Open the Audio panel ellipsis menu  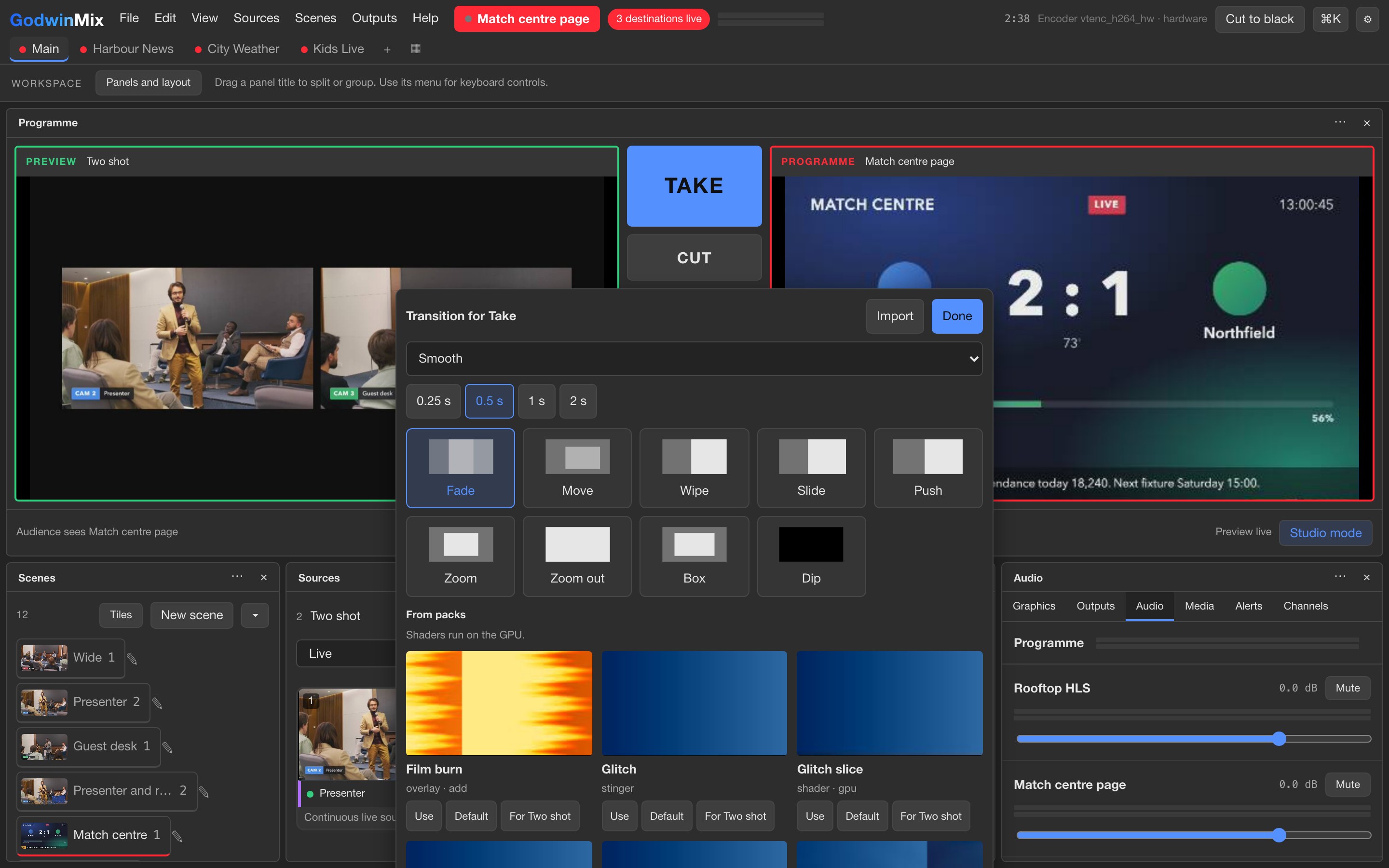tap(1340, 577)
